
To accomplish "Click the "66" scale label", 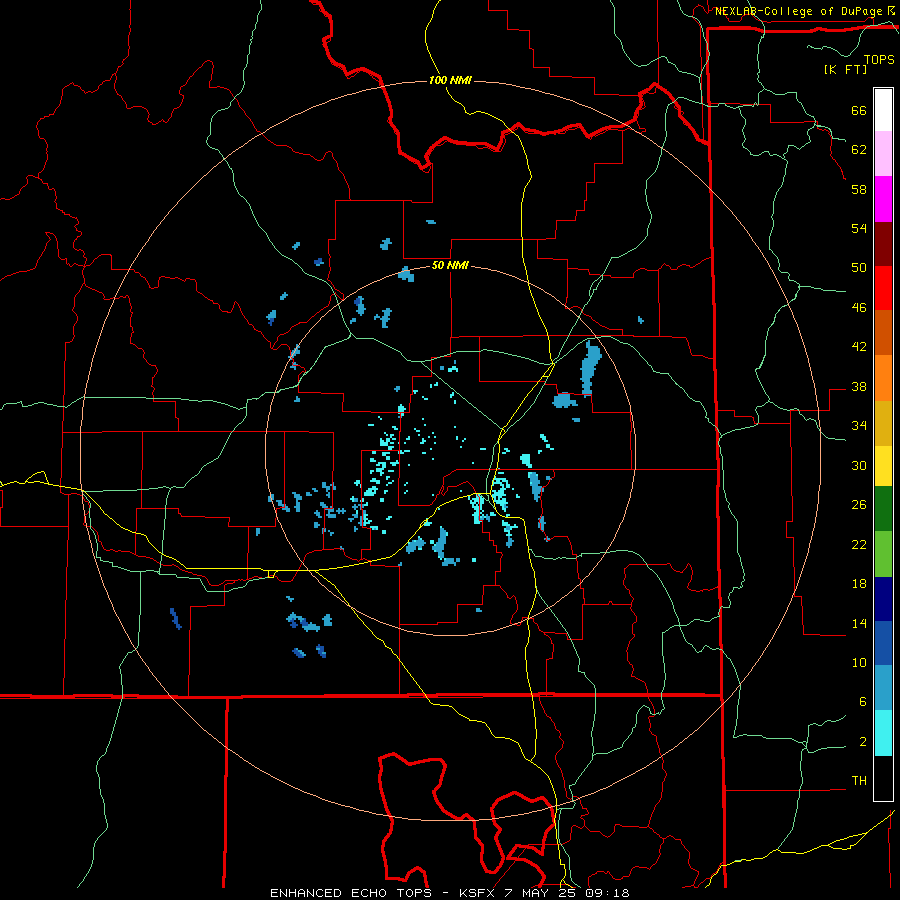I will coord(859,111).
